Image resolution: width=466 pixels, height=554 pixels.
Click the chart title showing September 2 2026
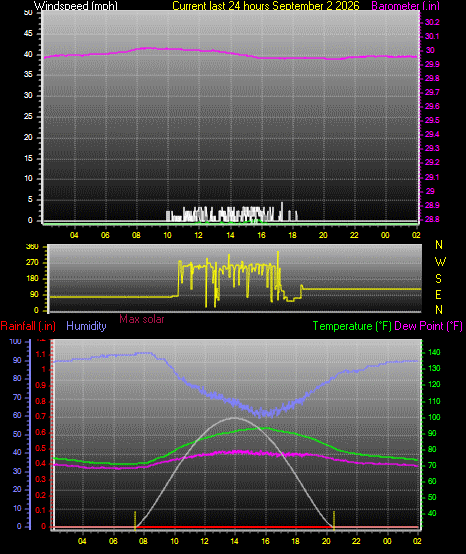click(x=266, y=6)
